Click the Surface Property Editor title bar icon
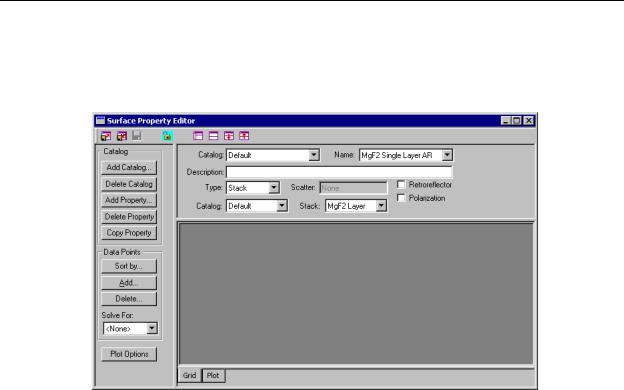624x390 pixels. click(101, 121)
